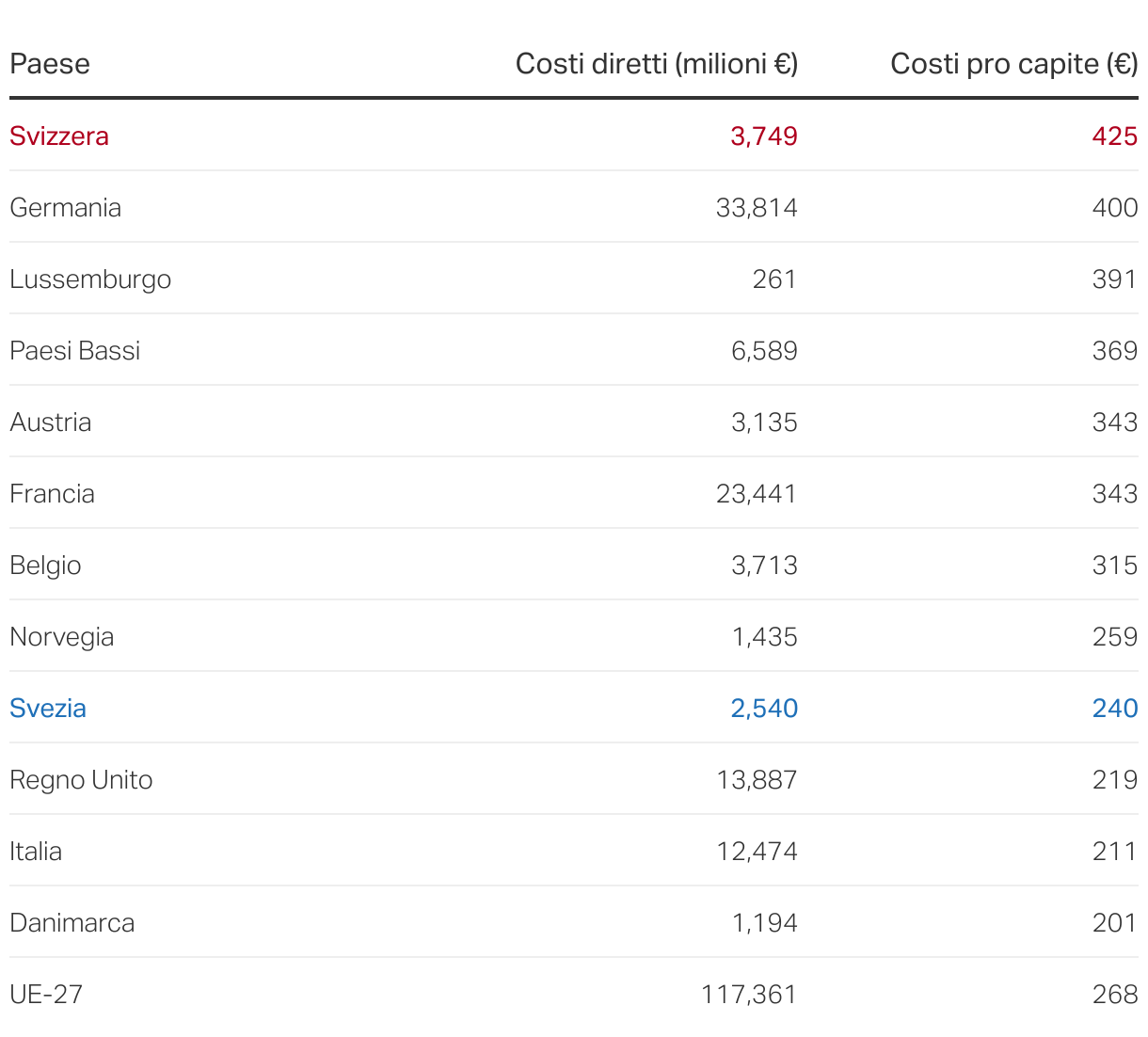Click the Paesi Bassi country cell
The height and width of the screenshot is (1037, 1148).
click(x=75, y=351)
